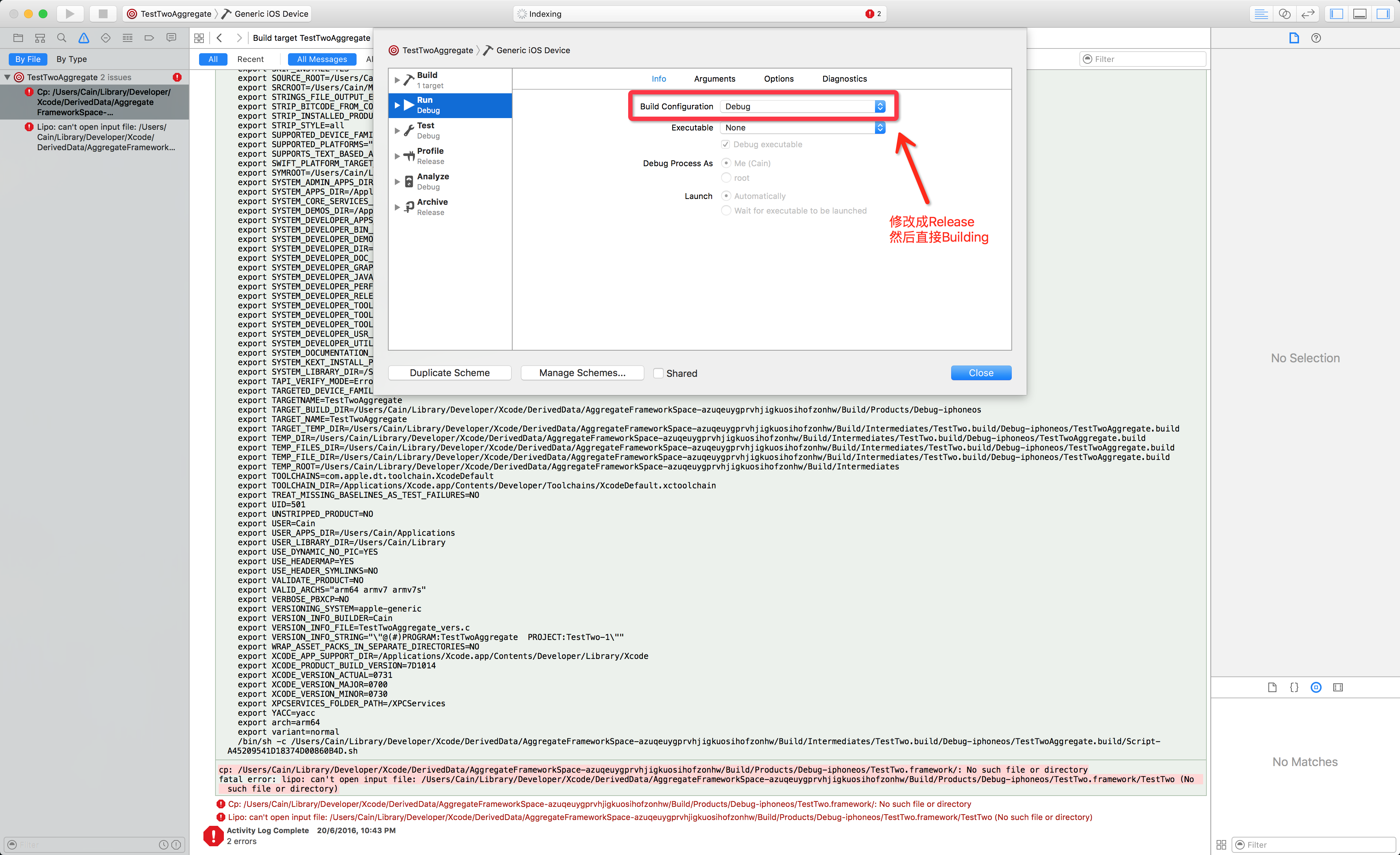Select Wait for executable to be launched
Image resolution: width=1400 pixels, height=855 pixels.
tap(726, 211)
